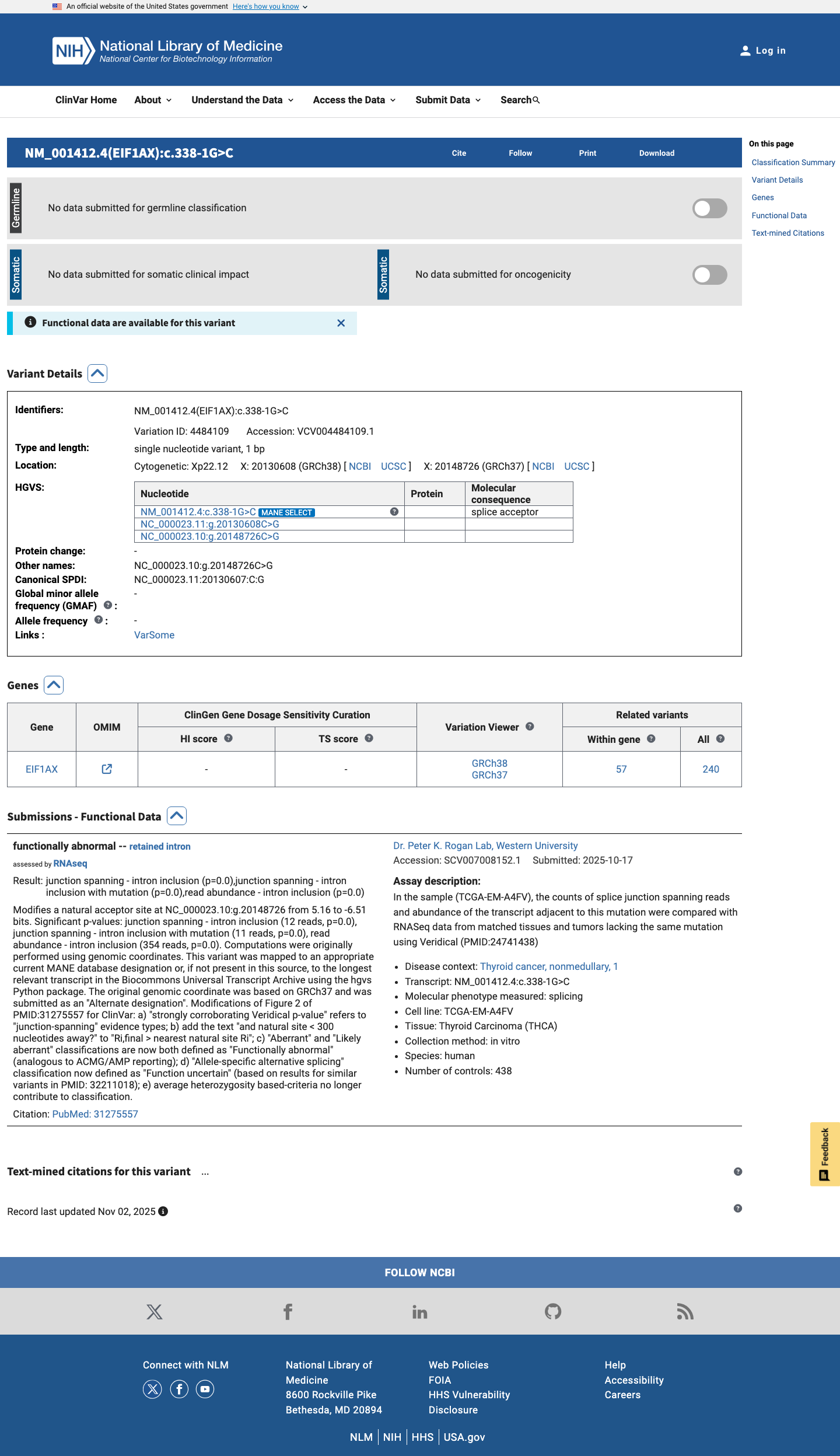Open GRCh37 Variation Viewer link
The image size is (840, 1456).
coord(489,775)
